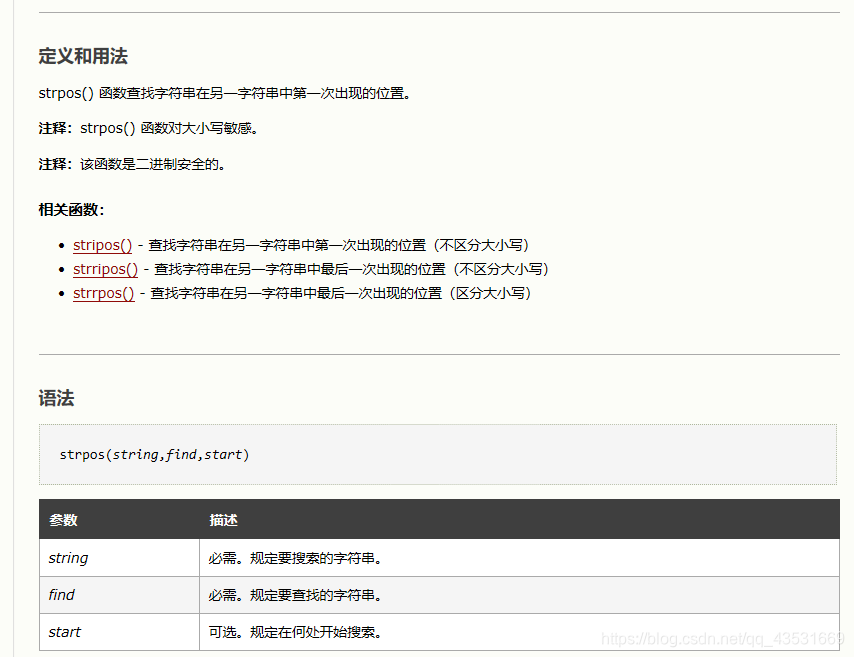
Task: Click the 参数 column header
Action: coord(63,520)
